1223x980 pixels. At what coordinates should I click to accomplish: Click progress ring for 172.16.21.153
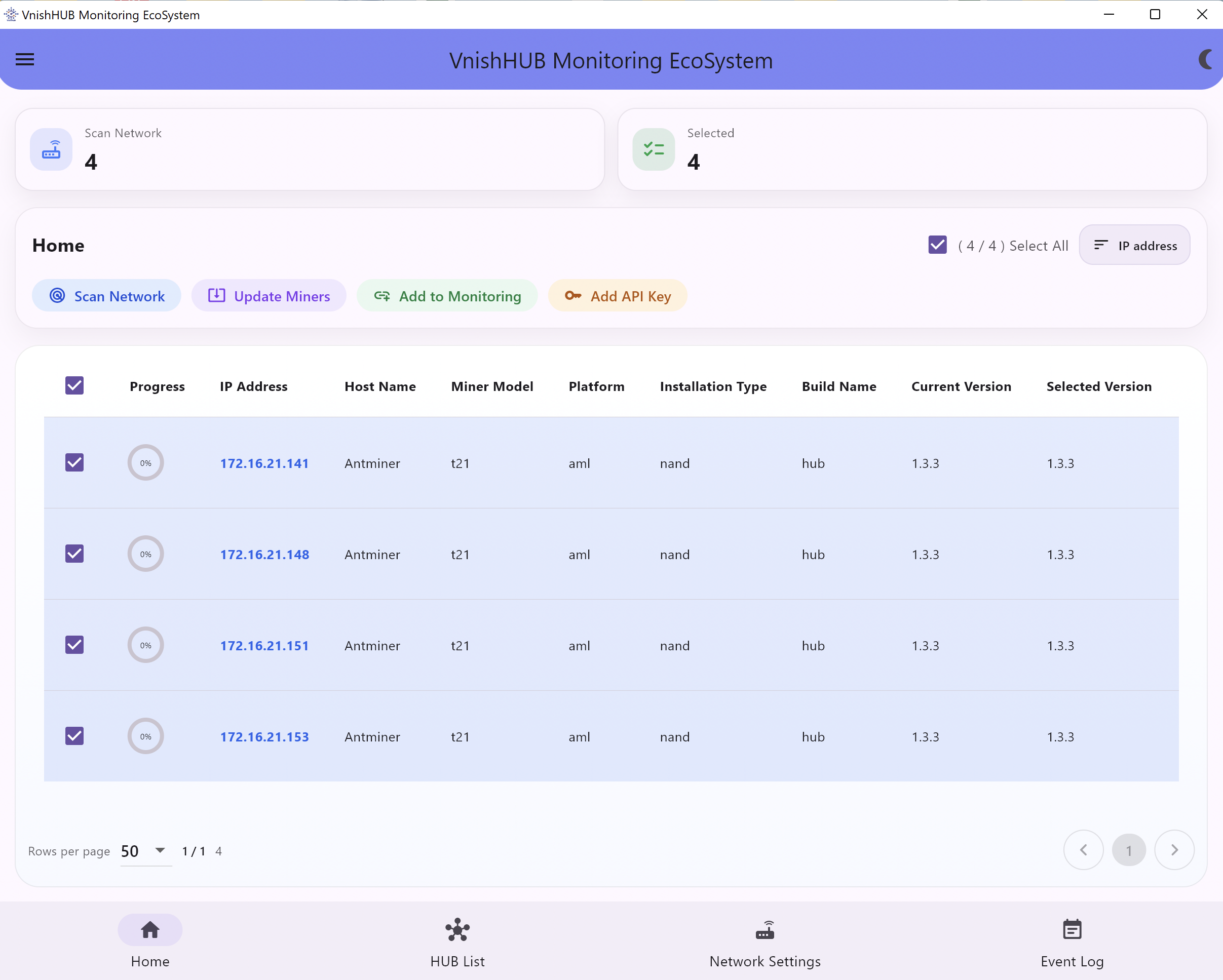146,736
